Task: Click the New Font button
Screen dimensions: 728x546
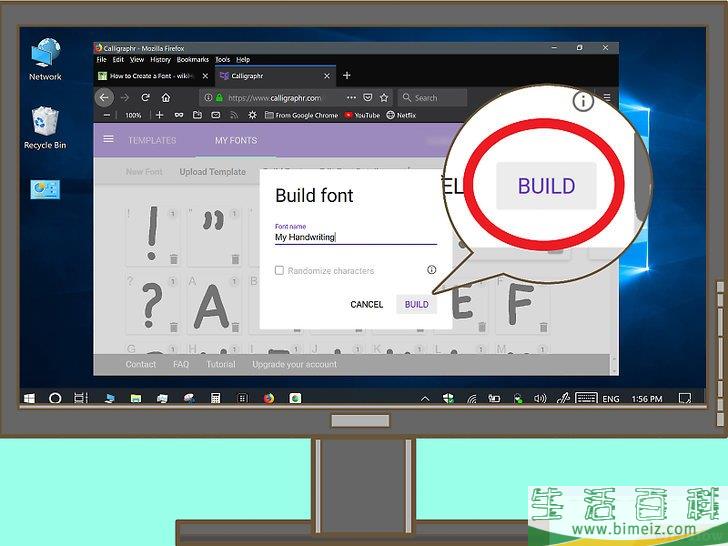Action: [144, 172]
